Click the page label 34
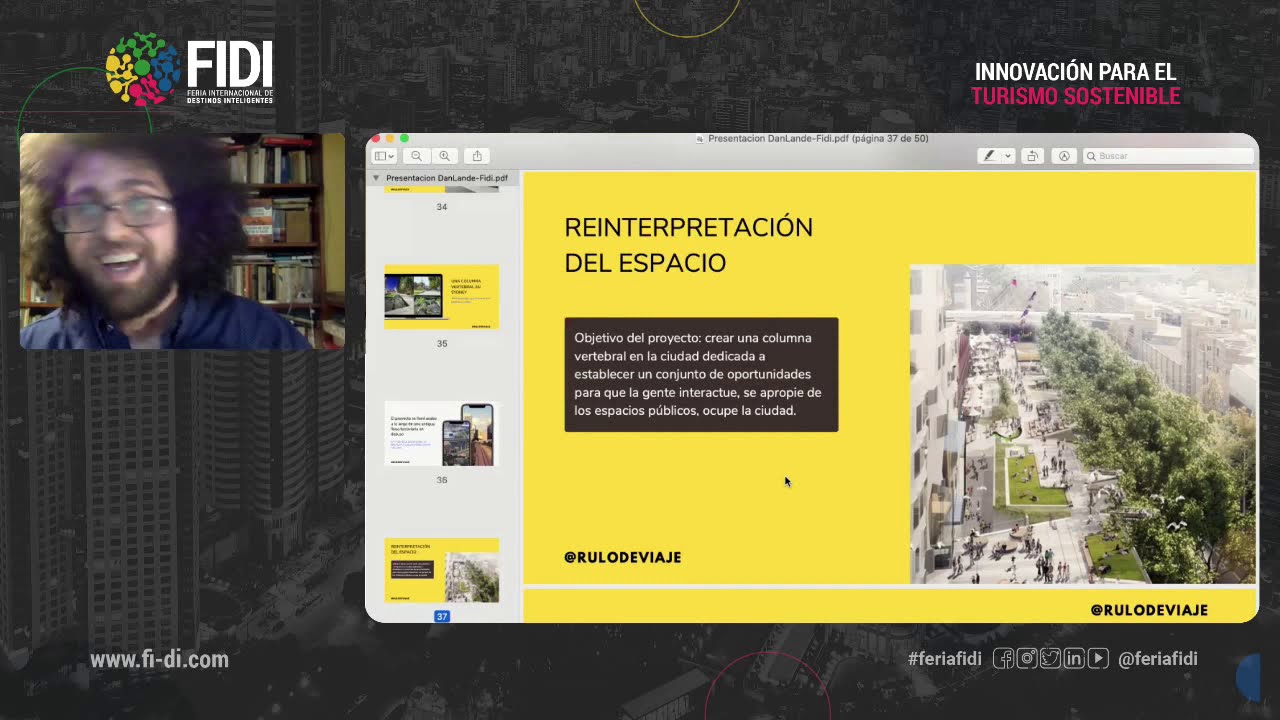 coord(442,207)
